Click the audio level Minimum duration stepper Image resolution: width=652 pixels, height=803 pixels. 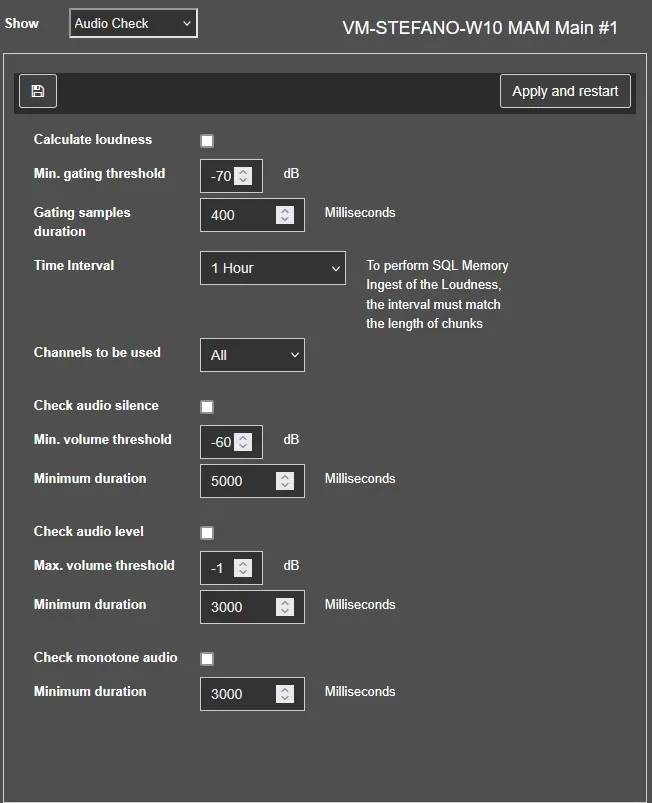pyautogui.click(x=285, y=607)
